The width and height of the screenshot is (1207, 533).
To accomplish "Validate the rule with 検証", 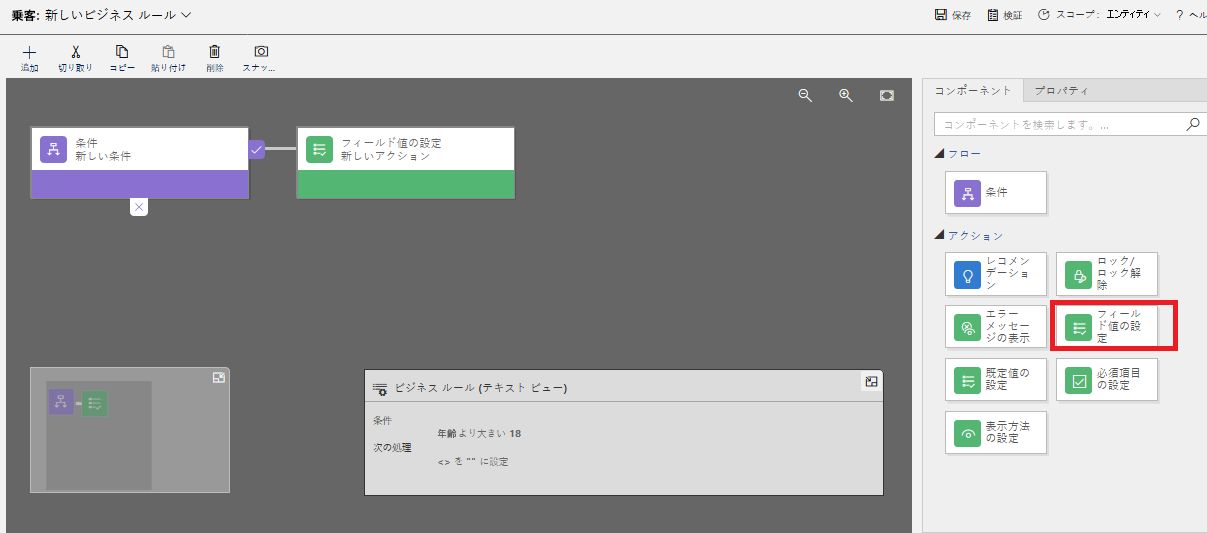I will [x=1005, y=15].
